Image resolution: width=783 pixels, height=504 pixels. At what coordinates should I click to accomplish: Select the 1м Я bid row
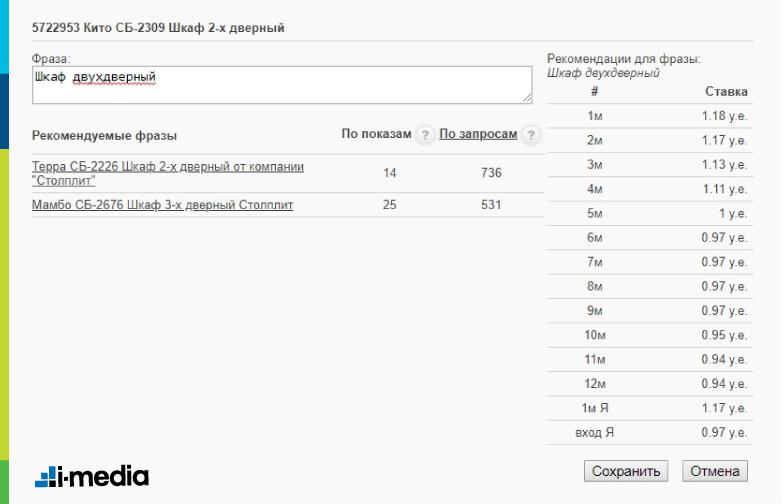(x=650, y=408)
